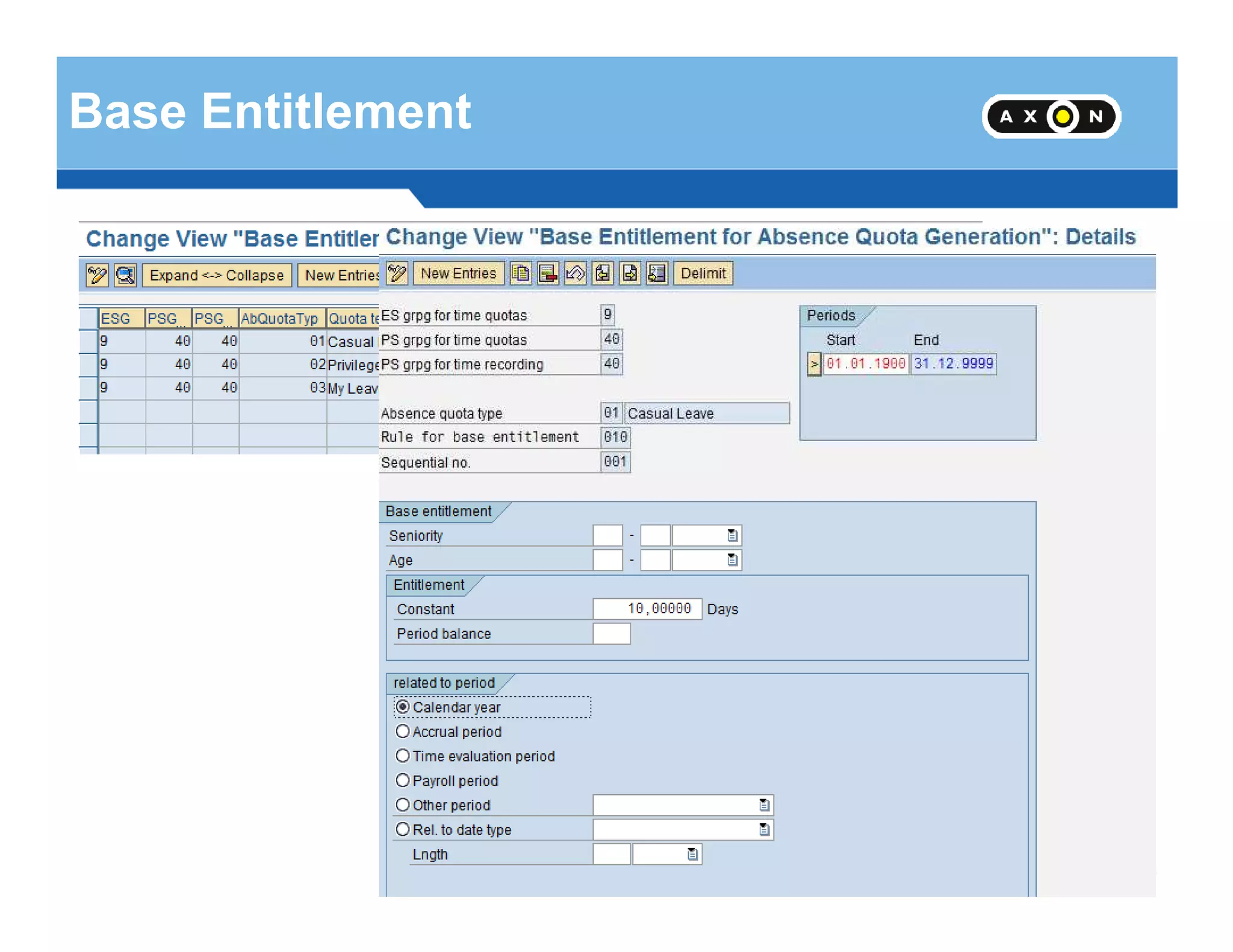Screen dimensions: 1233x952
Task: Click AbQuotaTyp column header
Action: click(282, 318)
